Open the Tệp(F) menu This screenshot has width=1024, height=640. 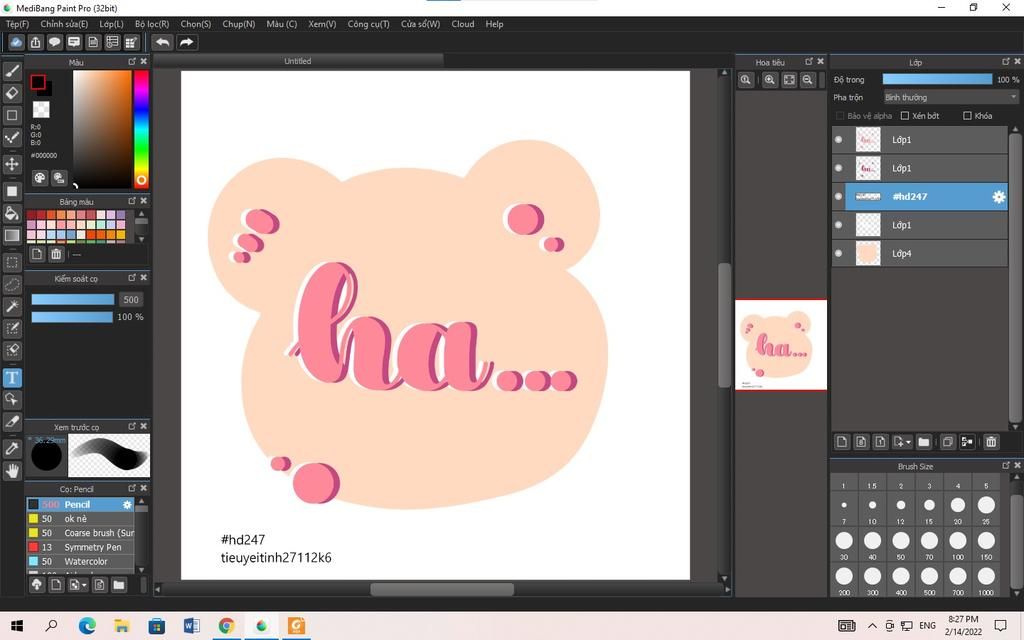coord(18,24)
